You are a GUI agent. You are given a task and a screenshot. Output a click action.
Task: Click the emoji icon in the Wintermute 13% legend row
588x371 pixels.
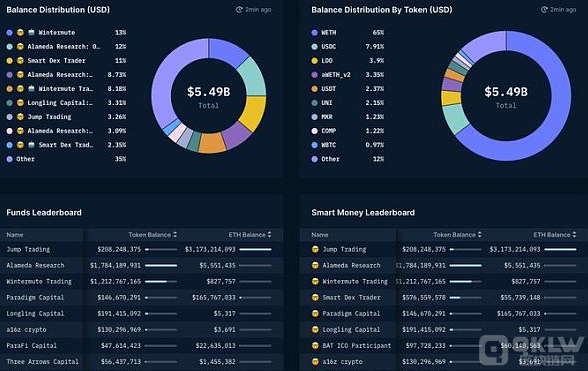[x=20, y=33]
